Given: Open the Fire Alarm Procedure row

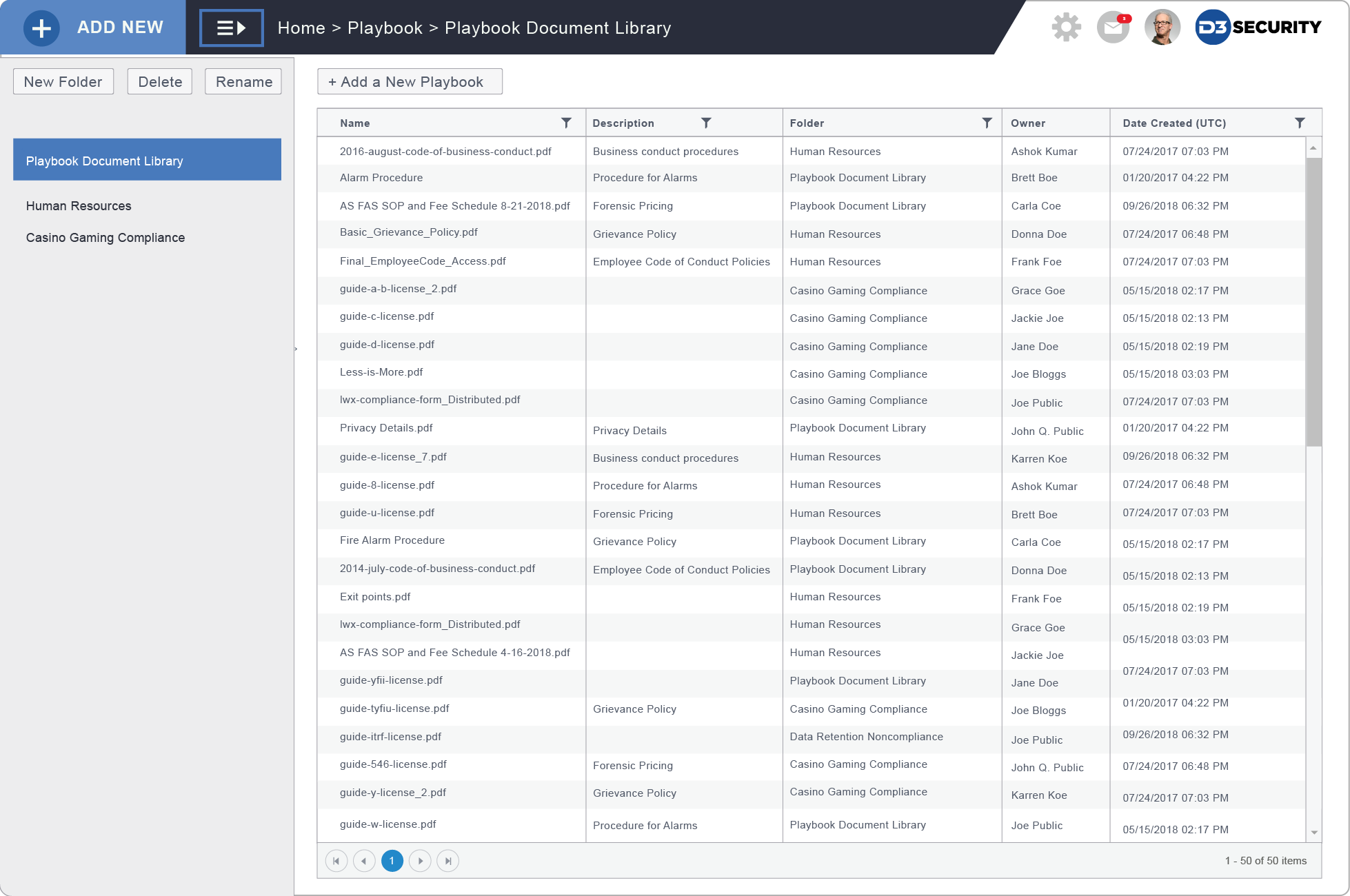Looking at the screenshot, I should click(392, 540).
